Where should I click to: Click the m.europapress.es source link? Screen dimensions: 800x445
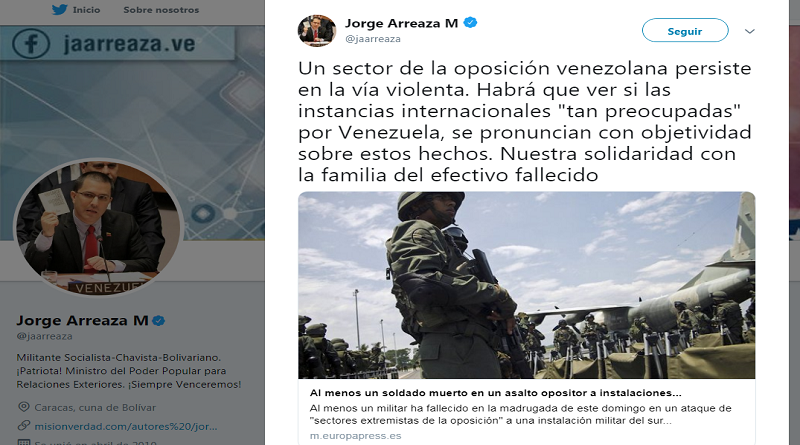tap(356, 436)
